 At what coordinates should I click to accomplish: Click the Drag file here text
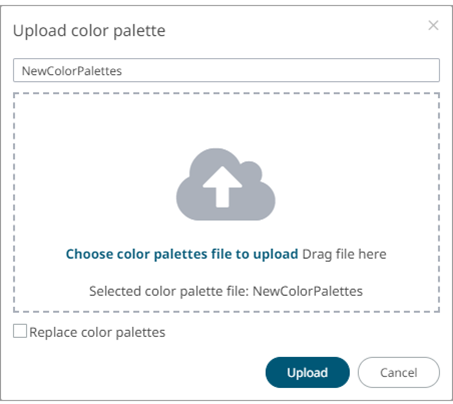click(x=344, y=254)
